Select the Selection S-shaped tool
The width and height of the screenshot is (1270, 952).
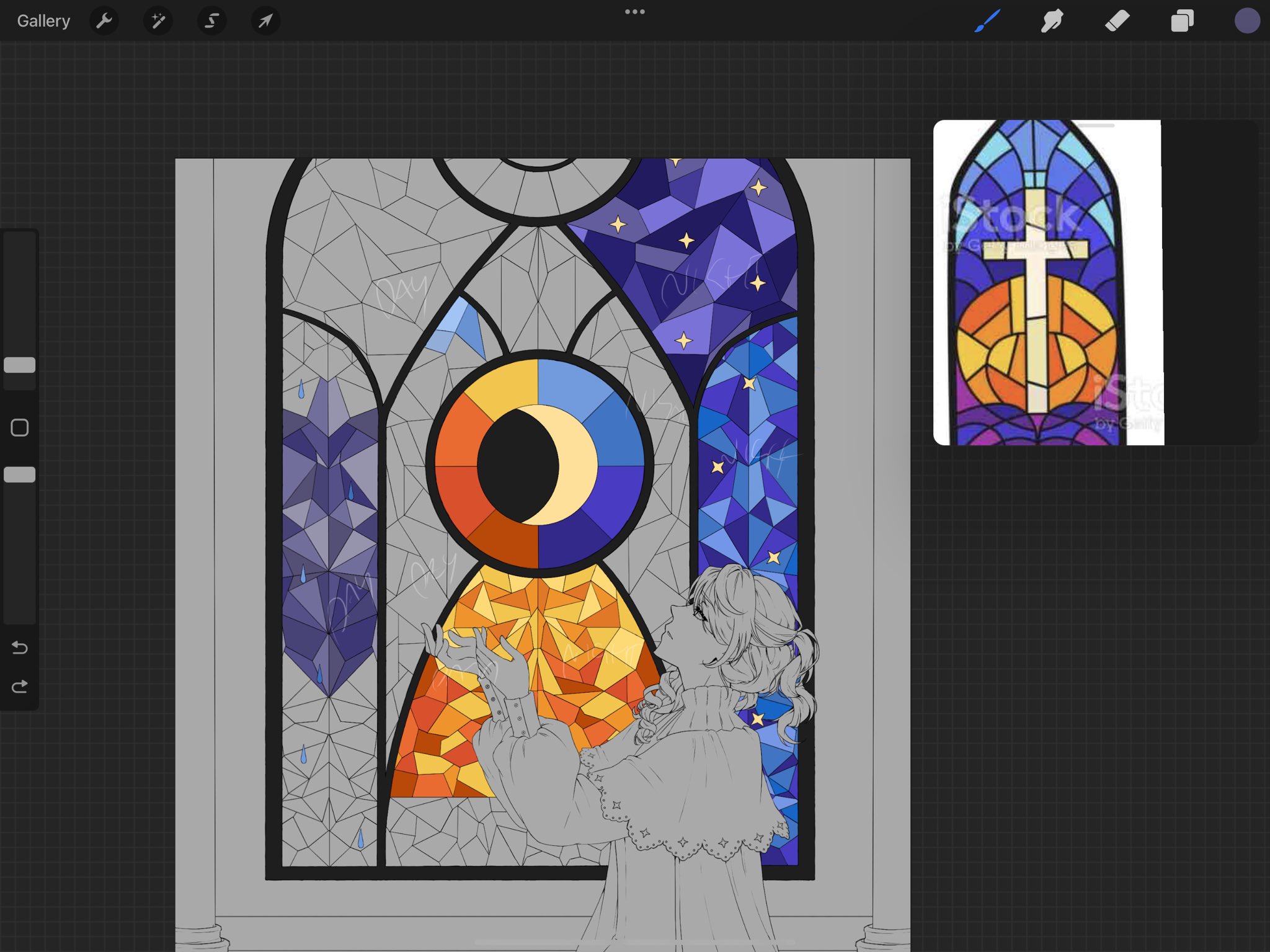point(211,21)
